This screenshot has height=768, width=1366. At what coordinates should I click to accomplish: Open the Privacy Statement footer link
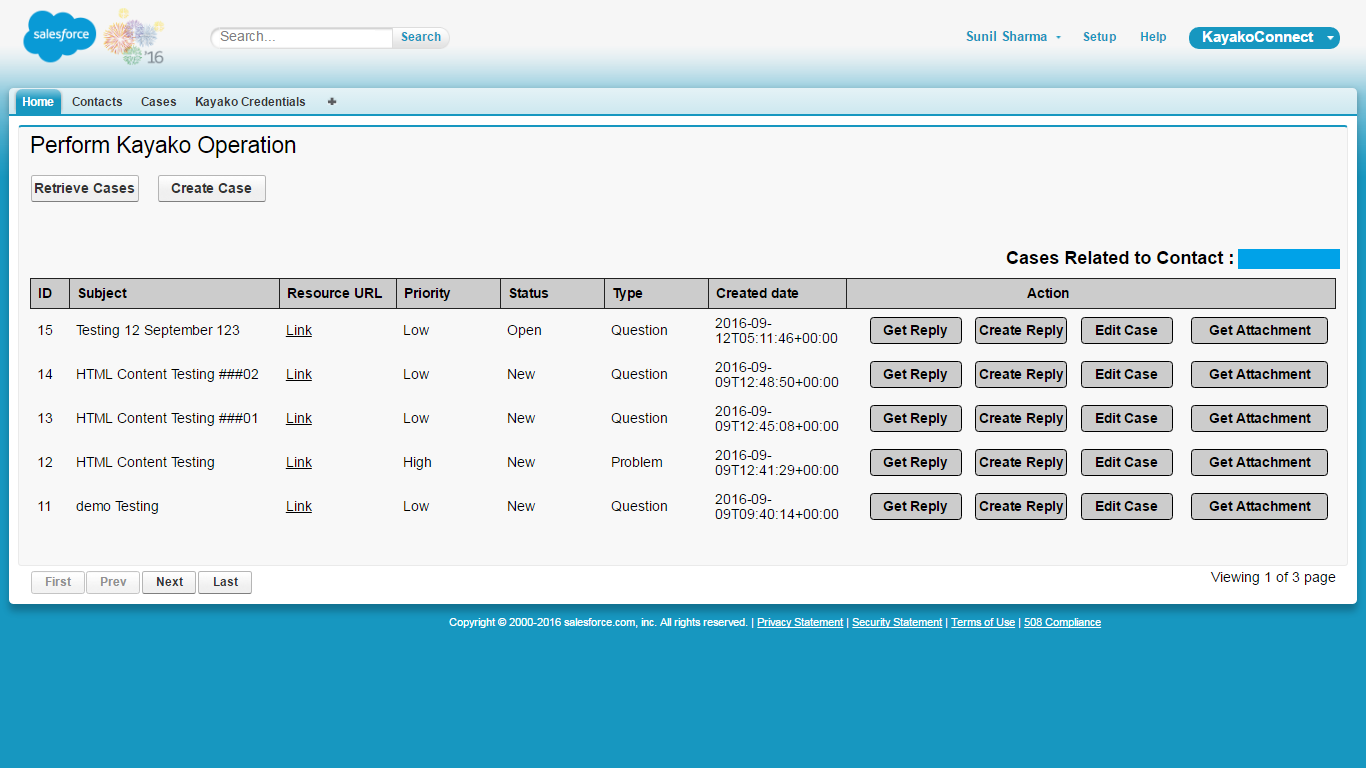[x=799, y=623]
